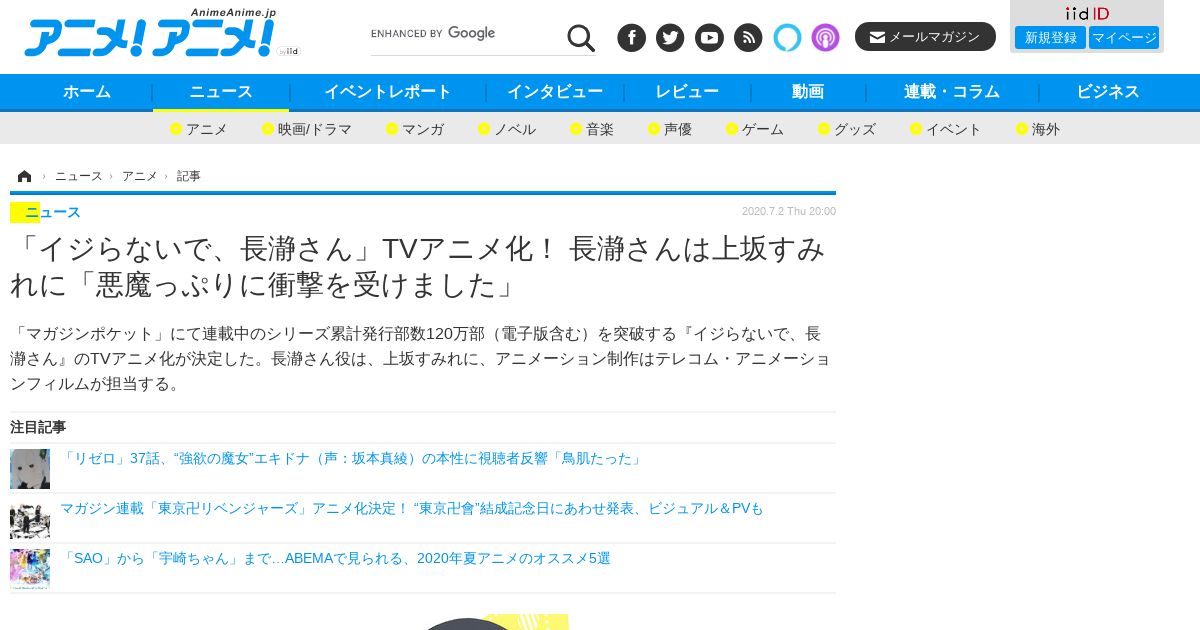
Task: Open the SAO ABEMA 2020年夏アニメ article link
Action: tap(335, 558)
